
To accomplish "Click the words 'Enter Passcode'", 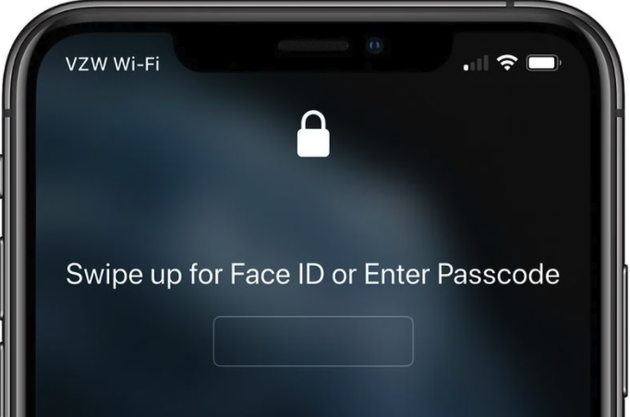I will [x=462, y=274].
